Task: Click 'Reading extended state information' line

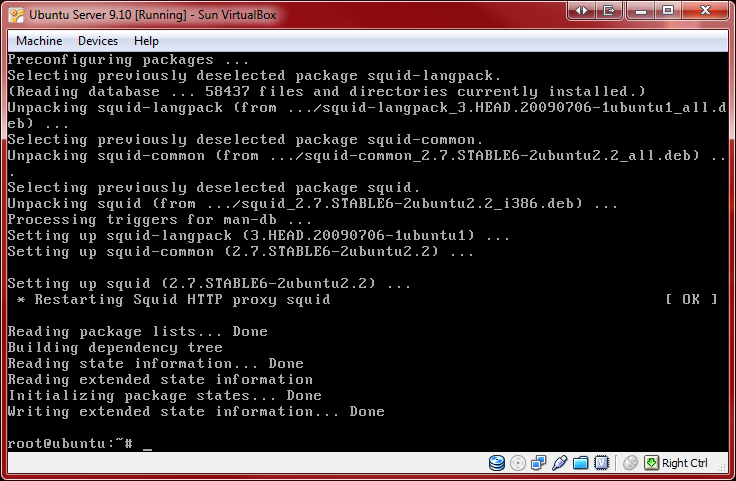Action: tap(160, 380)
